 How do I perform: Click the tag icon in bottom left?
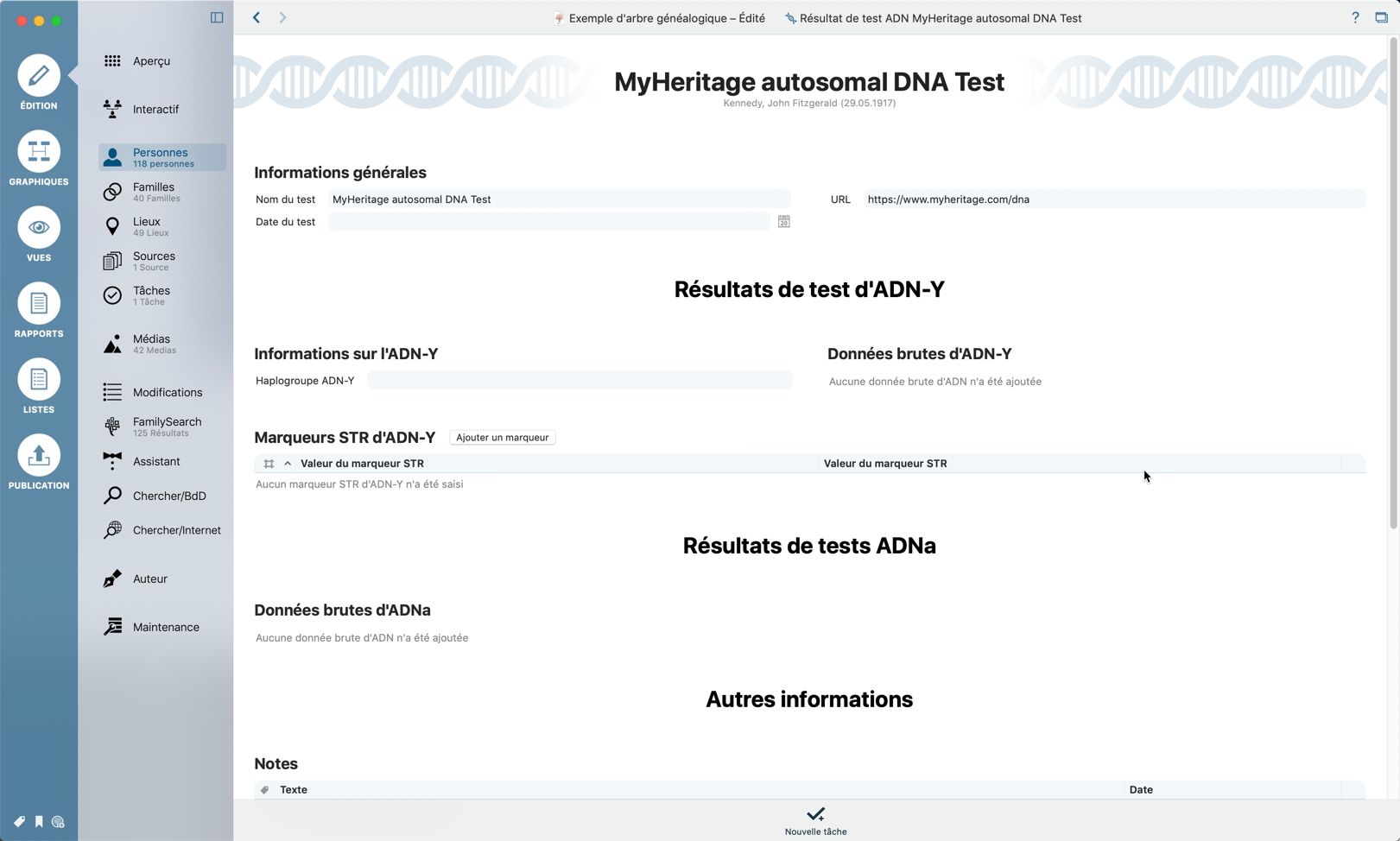point(19,822)
